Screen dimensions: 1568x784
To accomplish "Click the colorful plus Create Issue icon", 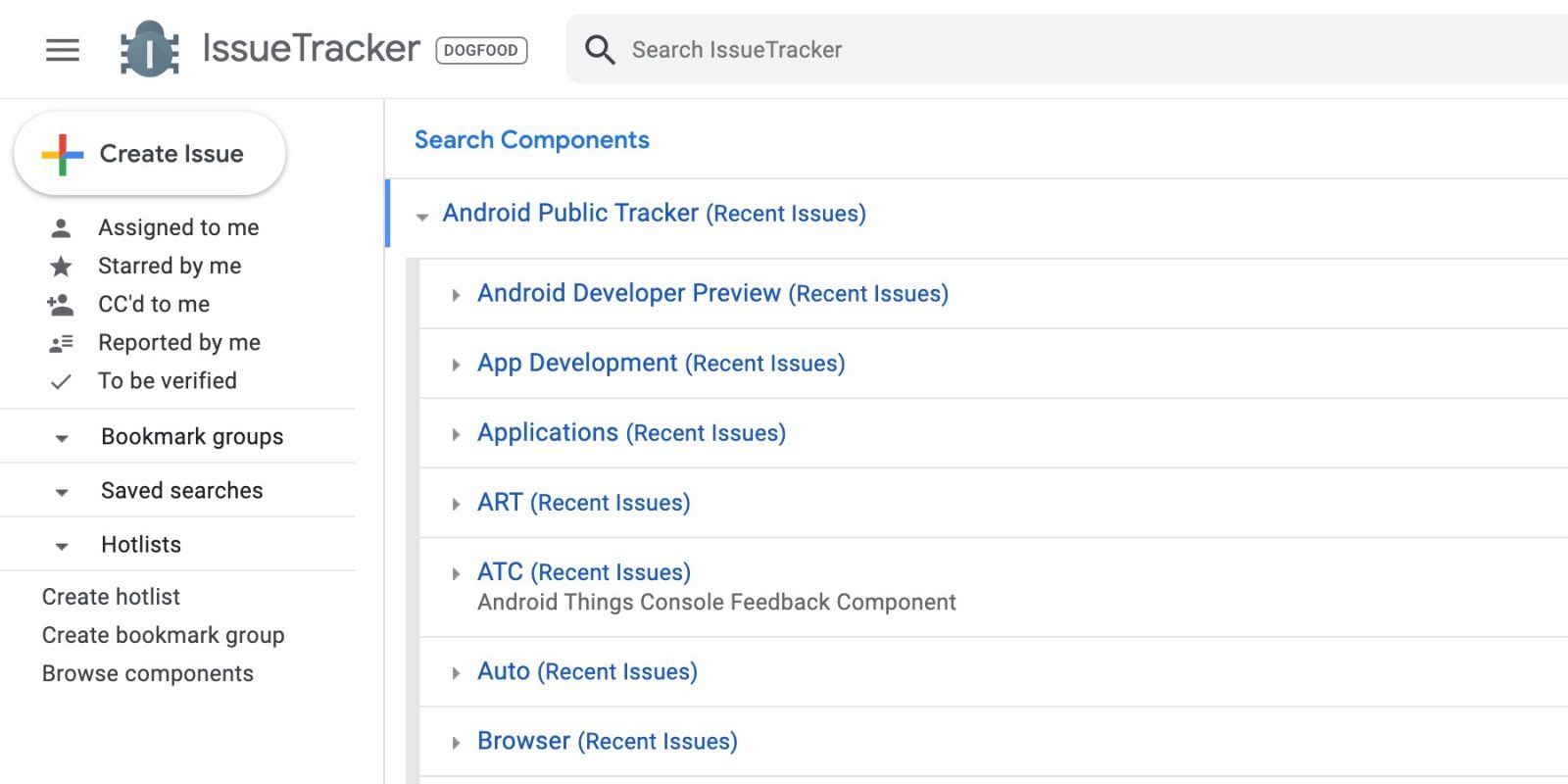I will click(x=63, y=155).
